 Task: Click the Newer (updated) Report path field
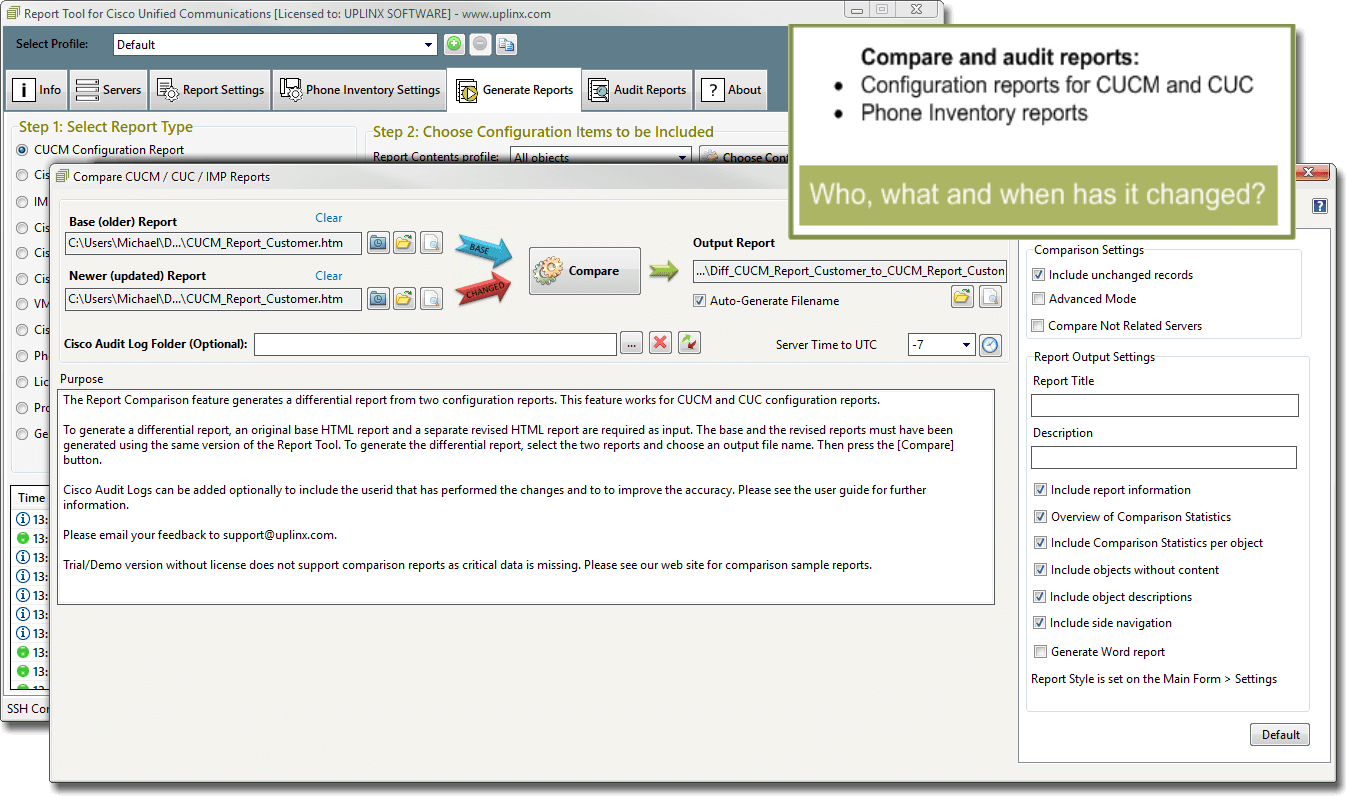(x=214, y=299)
